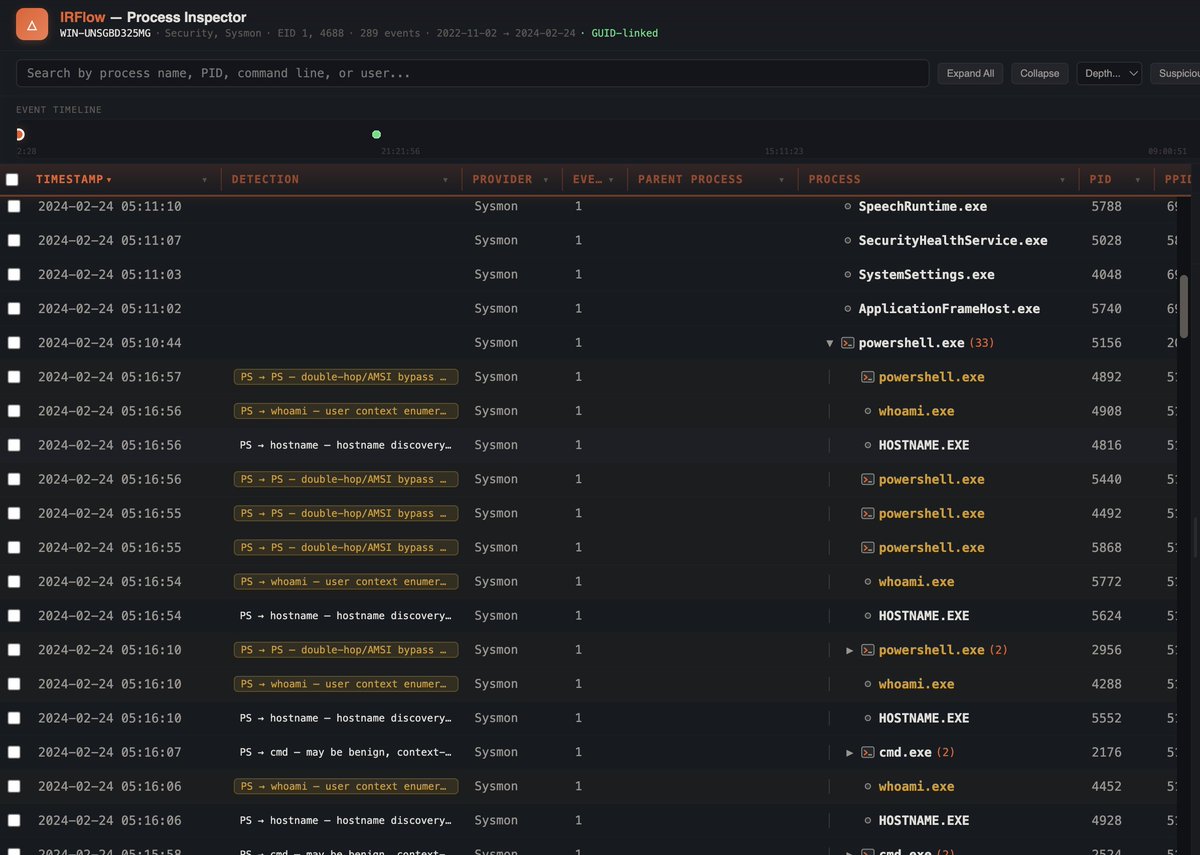Click the powershell.exe name on PID 5868 row

(931, 547)
